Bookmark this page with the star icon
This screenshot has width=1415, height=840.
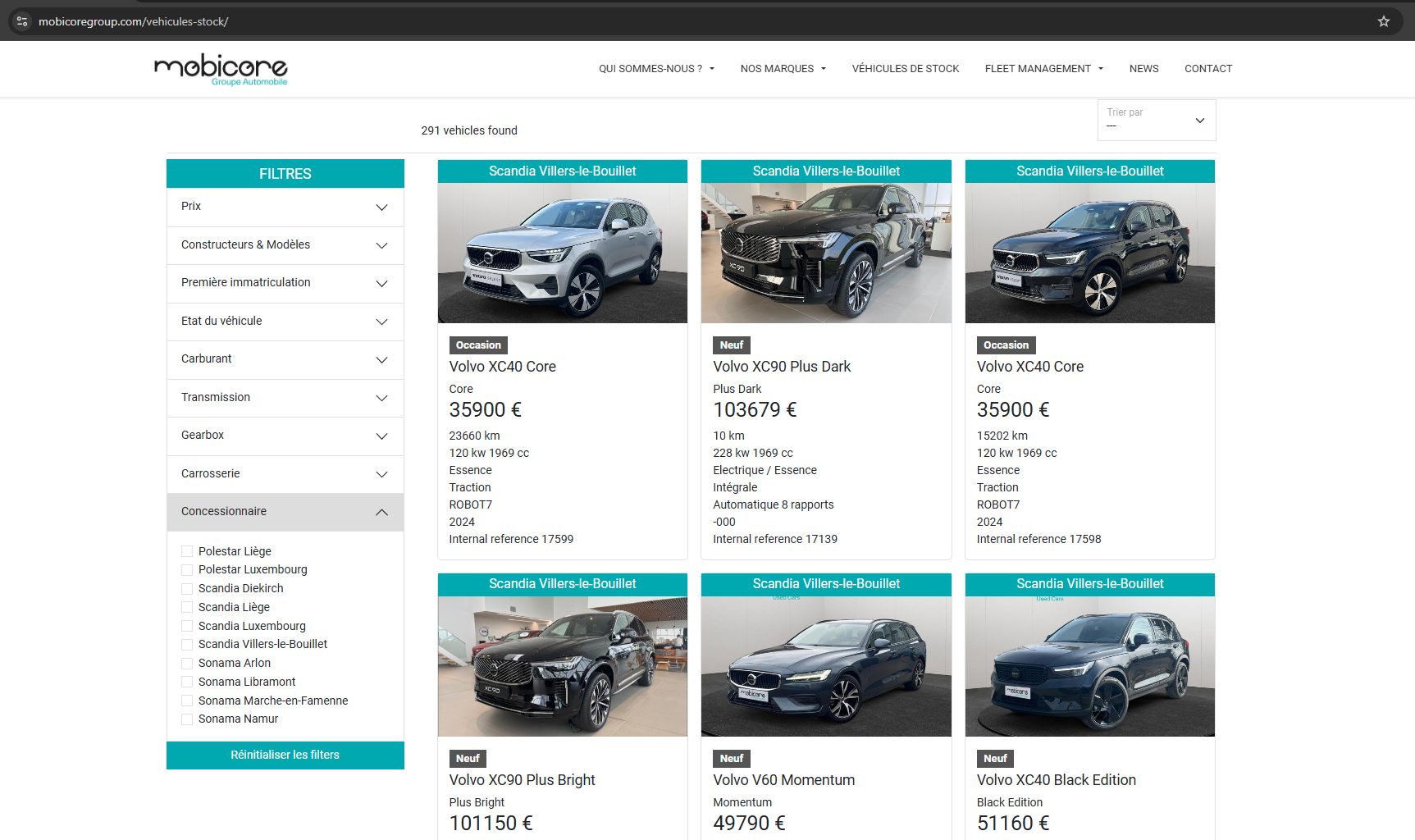click(1383, 21)
